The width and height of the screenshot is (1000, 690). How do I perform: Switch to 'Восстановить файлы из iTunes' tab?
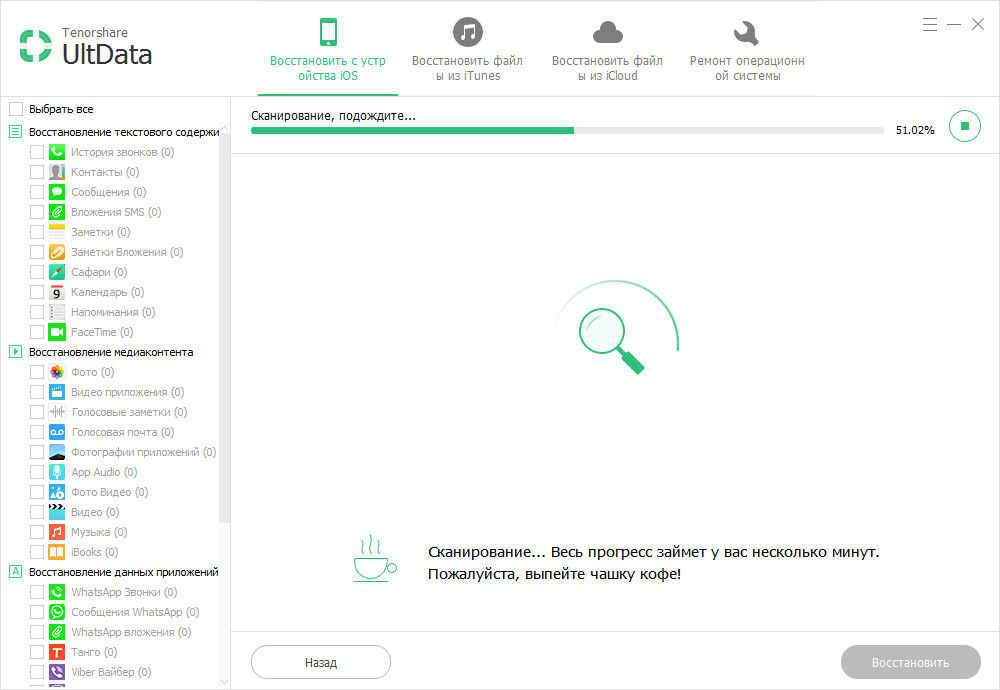pos(467,50)
